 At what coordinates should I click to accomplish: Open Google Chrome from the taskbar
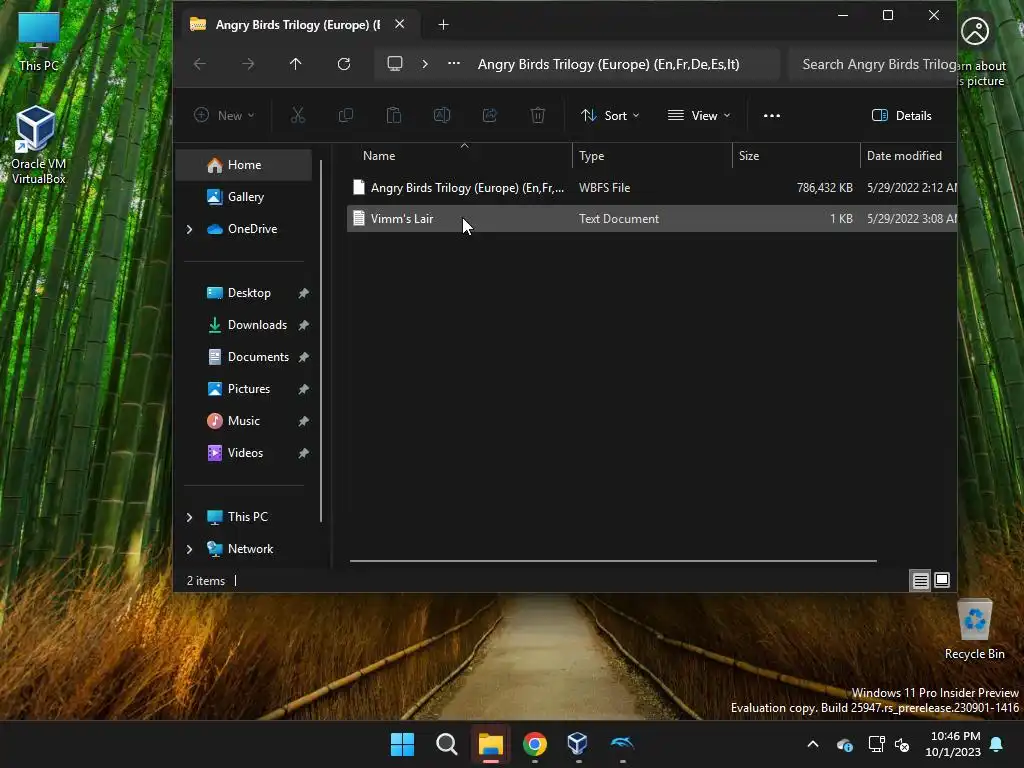[535, 744]
